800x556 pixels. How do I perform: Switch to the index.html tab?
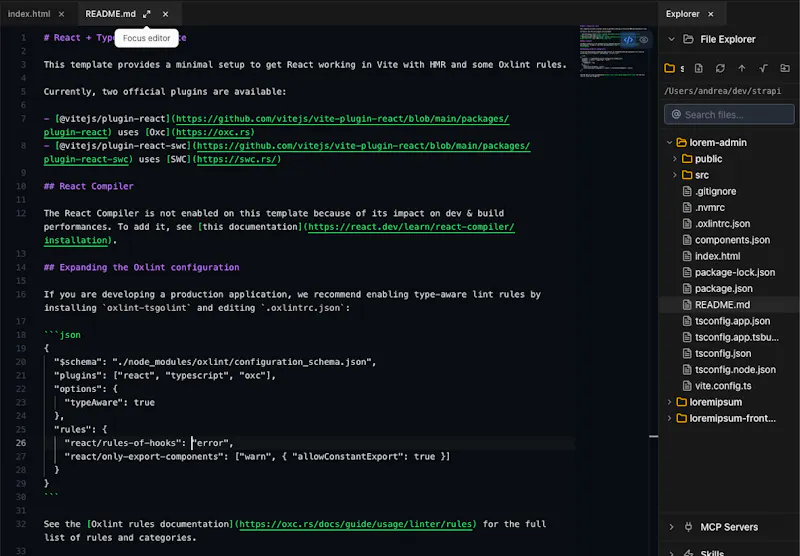pyautogui.click(x=29, y=14)
